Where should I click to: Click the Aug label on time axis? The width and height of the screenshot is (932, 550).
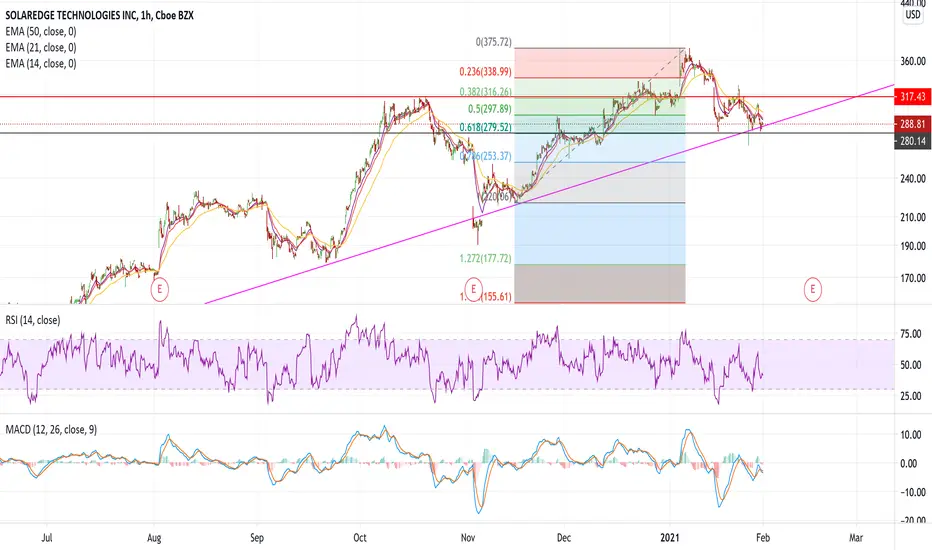click(x=154, y=538)
